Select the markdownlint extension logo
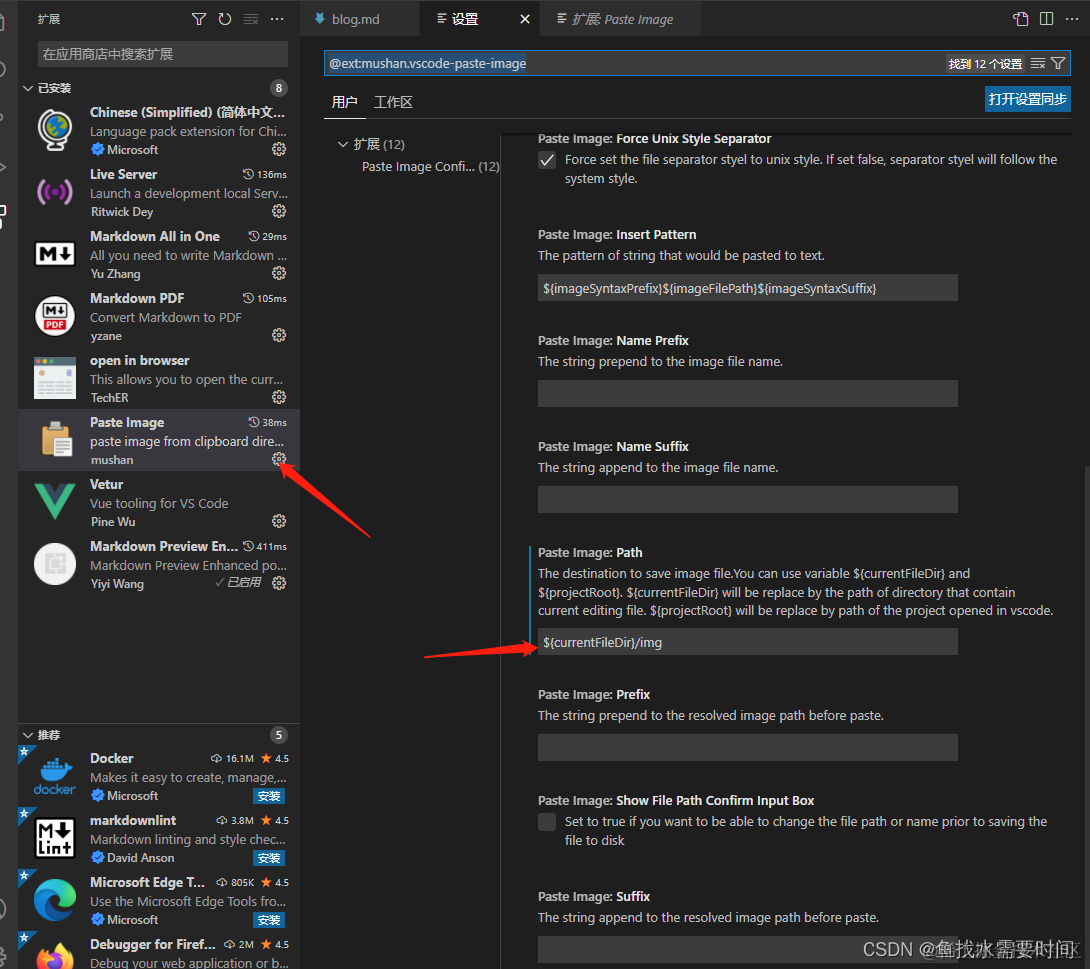Image resolution: width=1090 pixels, height=969 pixels. coord(54,838)
